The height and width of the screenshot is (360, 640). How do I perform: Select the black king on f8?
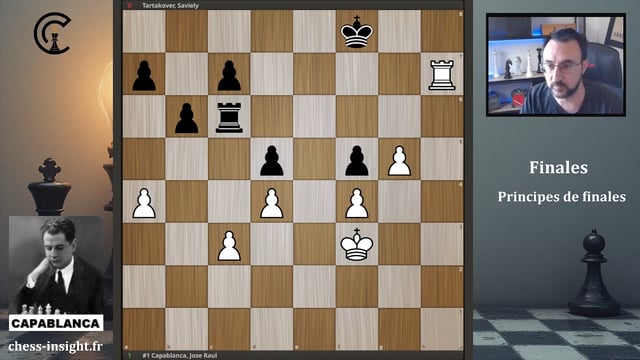point(357,32)
